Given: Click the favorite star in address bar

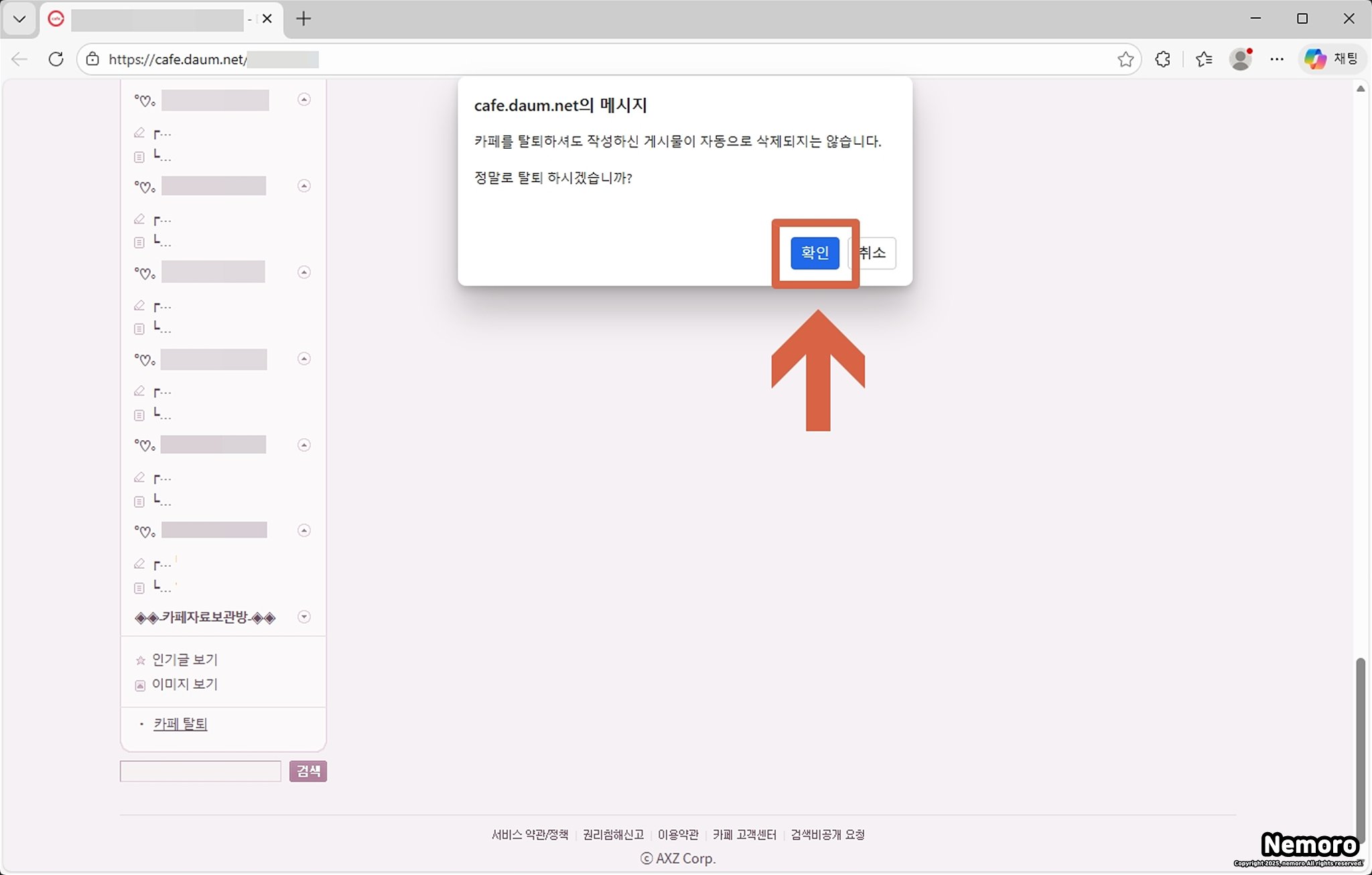Looking at the screenshot, I should click(1125, 59).
